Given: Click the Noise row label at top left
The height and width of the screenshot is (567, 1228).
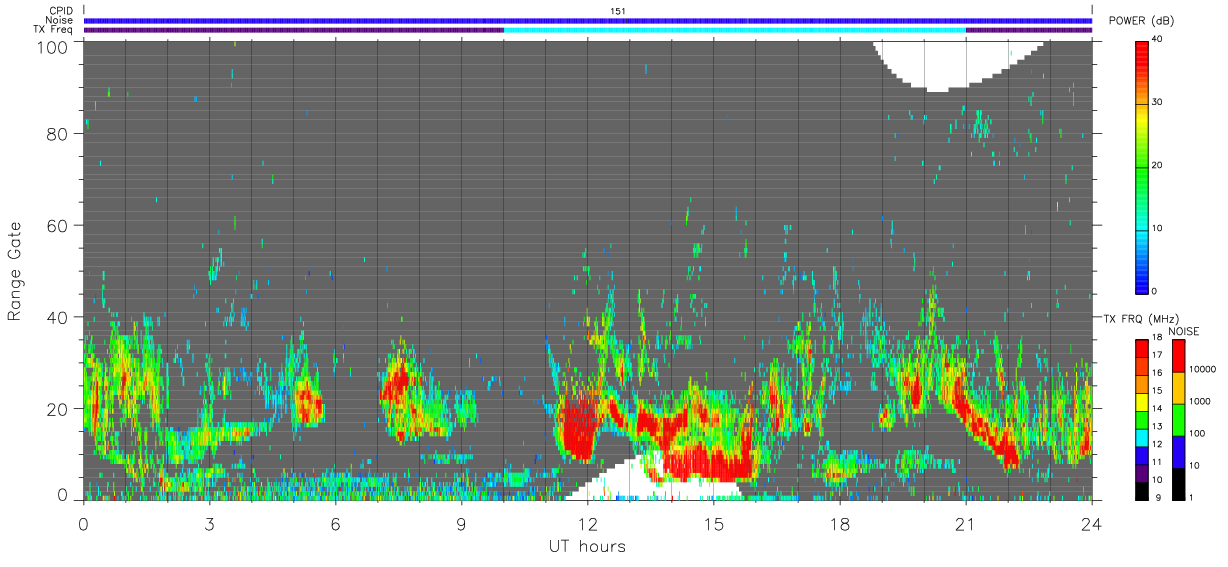Looking at the screenshot, I should pyautogui.click(x=59, y=20).
